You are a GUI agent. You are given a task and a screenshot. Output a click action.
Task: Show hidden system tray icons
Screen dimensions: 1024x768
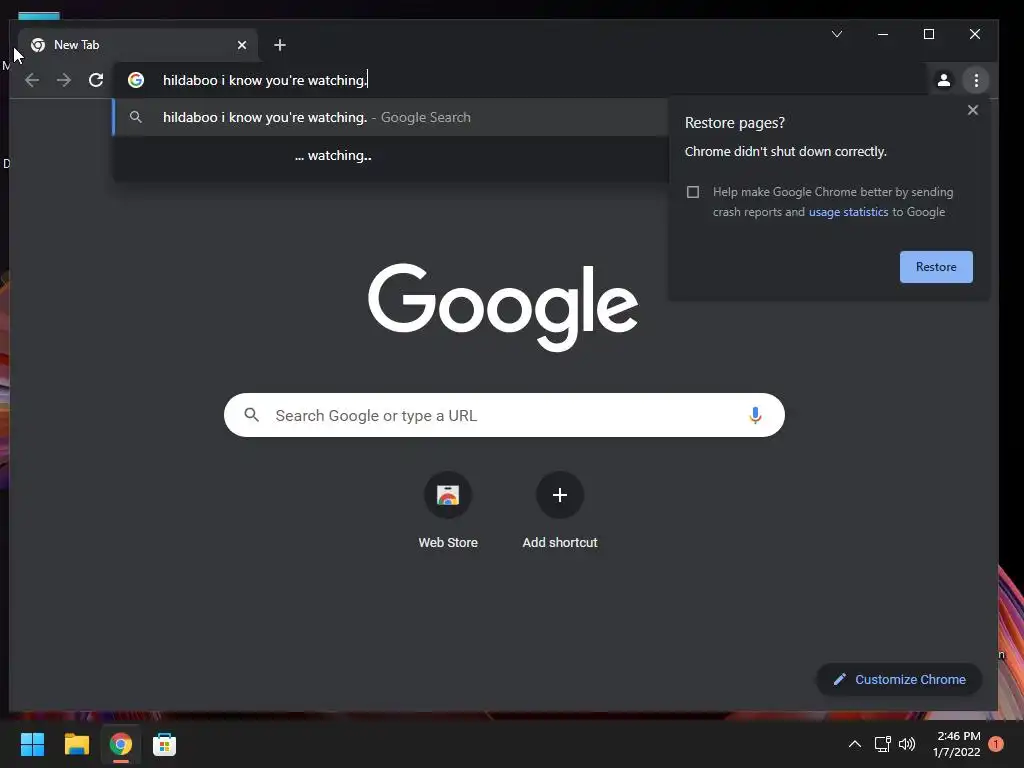click(854, 744)
